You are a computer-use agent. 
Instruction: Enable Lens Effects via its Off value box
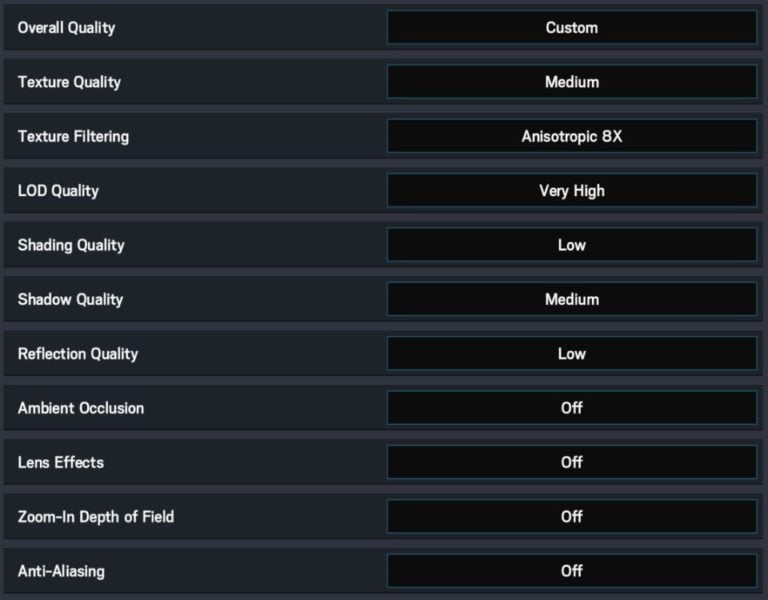point(571,462)
